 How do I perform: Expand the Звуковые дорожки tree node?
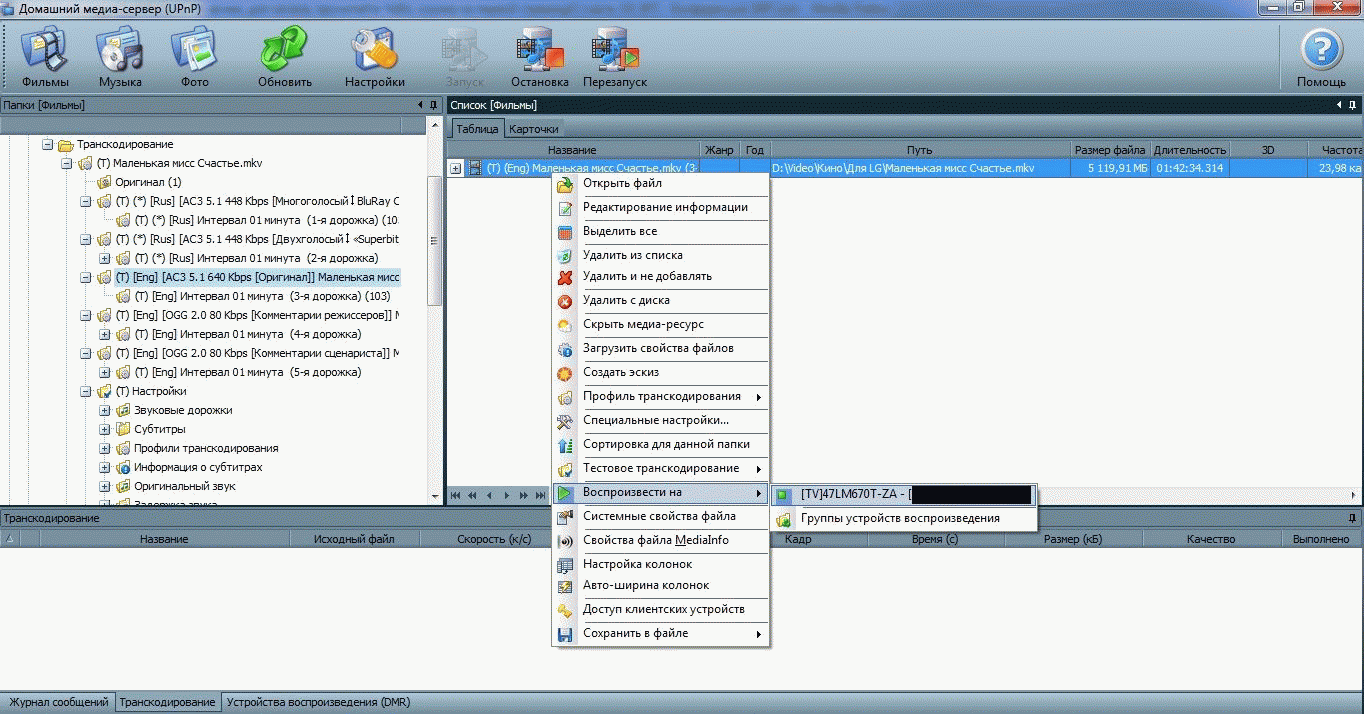click(105, 410)
